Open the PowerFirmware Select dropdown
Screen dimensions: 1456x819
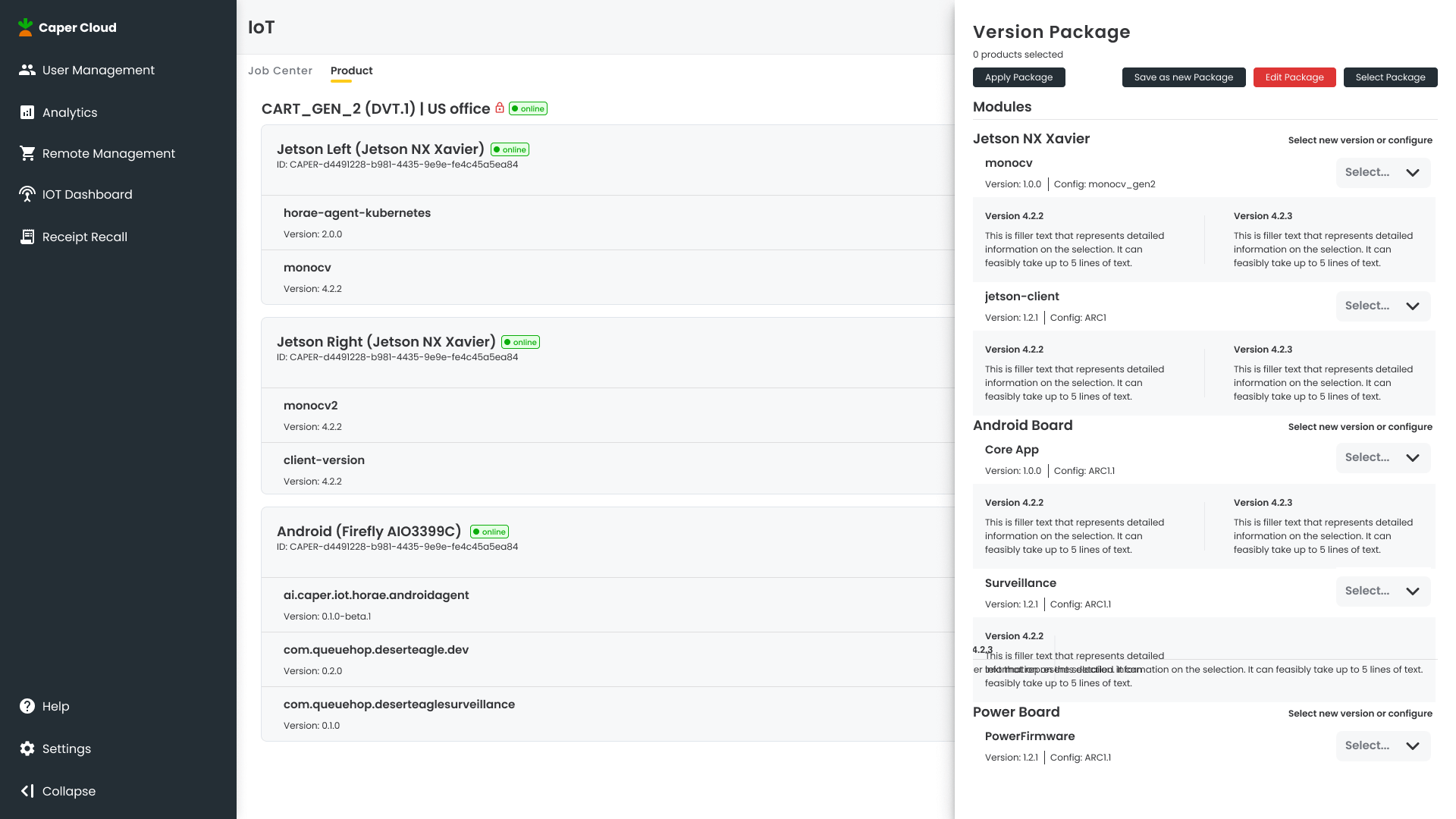1382,746
